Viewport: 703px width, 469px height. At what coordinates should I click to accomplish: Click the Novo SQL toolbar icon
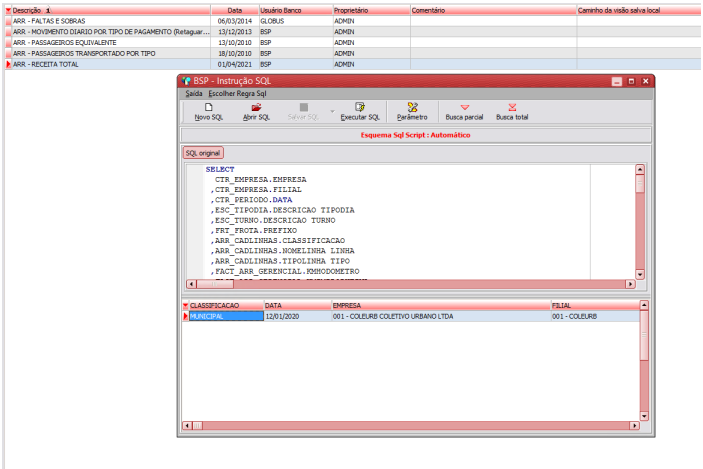pyautogui.click(x=208, y=112)
